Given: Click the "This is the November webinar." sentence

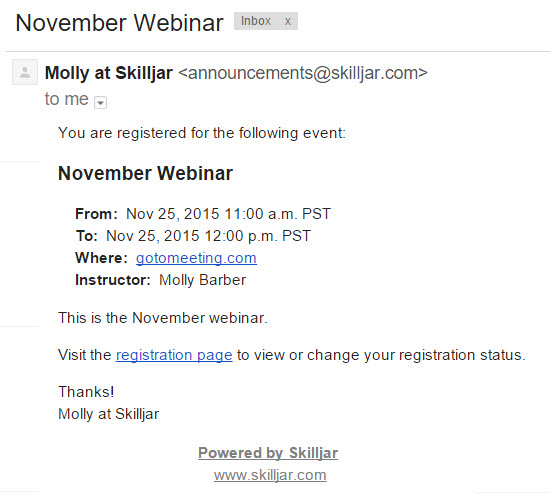Looking at the screenshot, I should point(163,318).
